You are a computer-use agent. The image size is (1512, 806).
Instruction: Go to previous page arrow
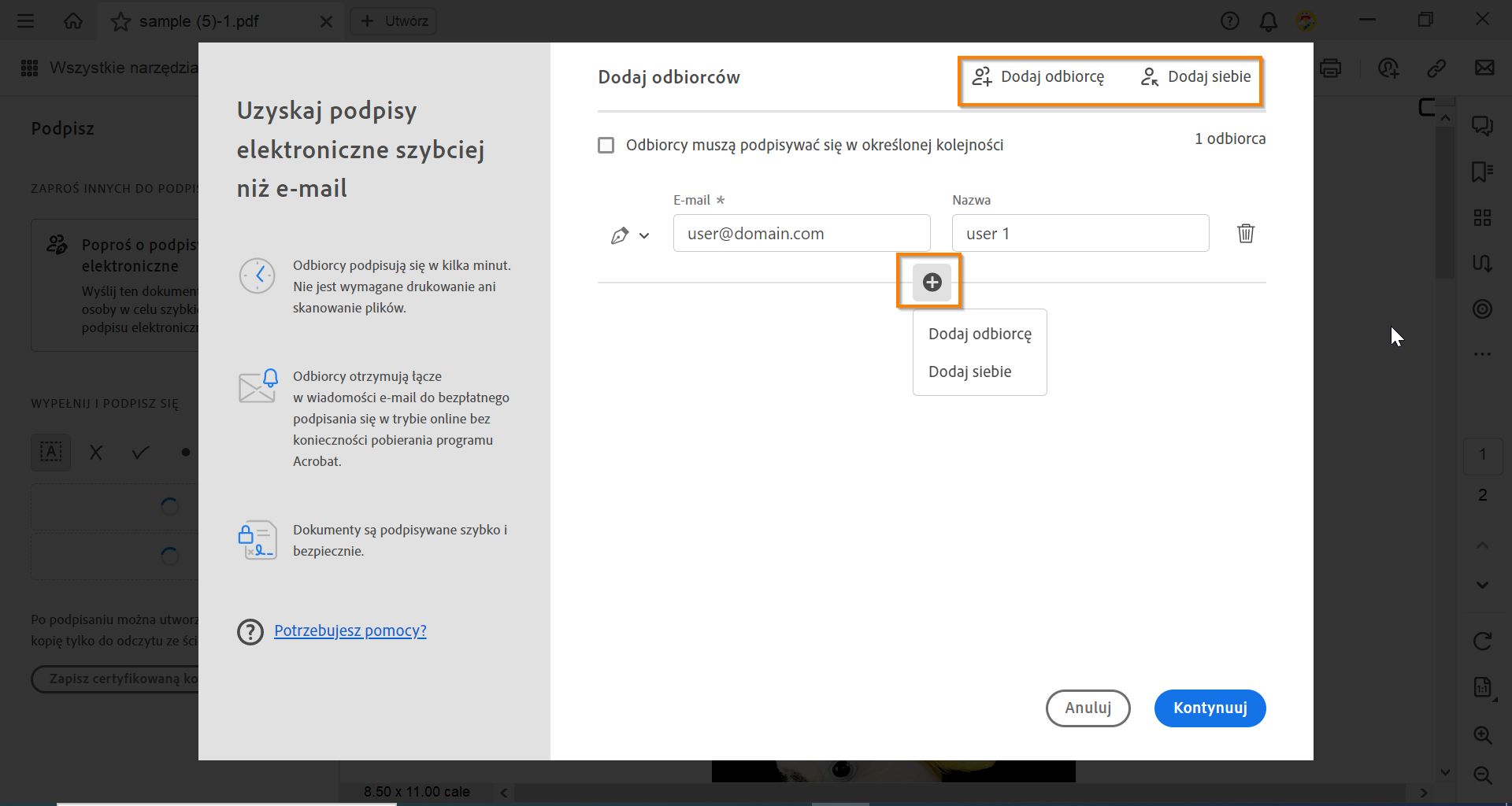pyautogui.click(x=1482, y=545)
